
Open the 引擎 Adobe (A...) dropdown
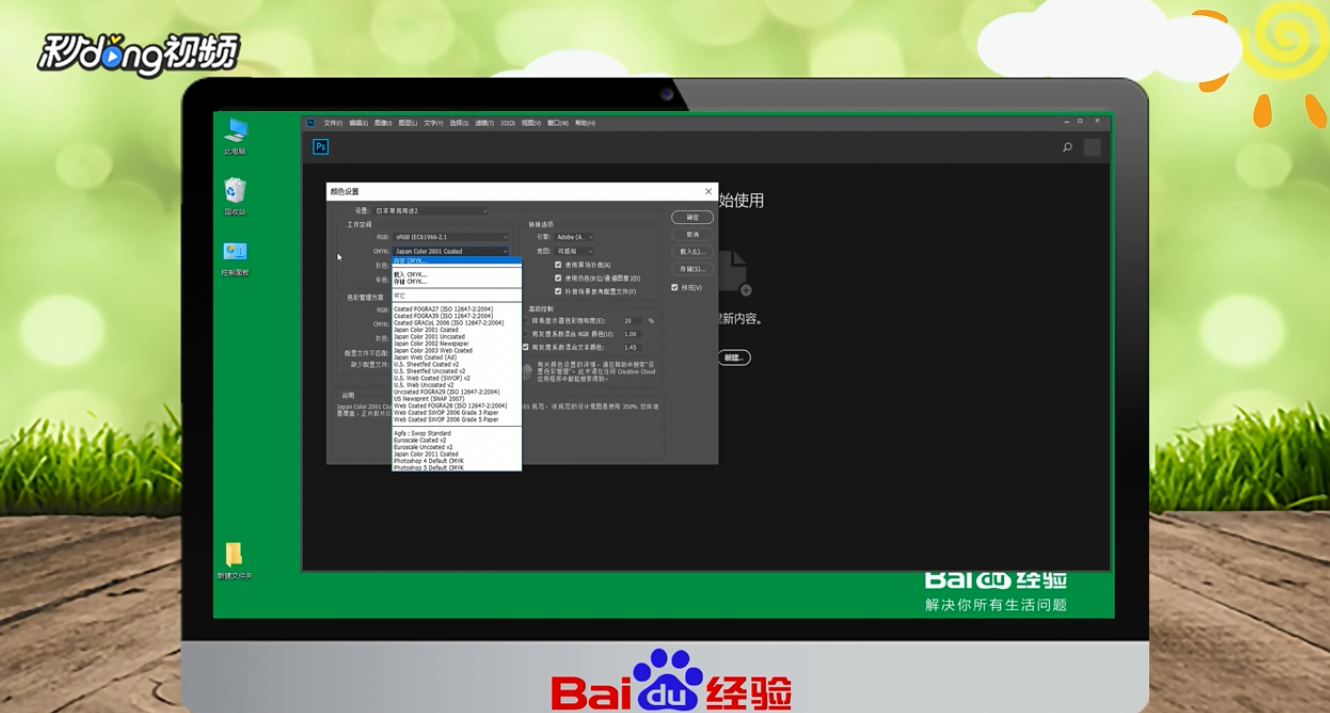tap(575, 237)
